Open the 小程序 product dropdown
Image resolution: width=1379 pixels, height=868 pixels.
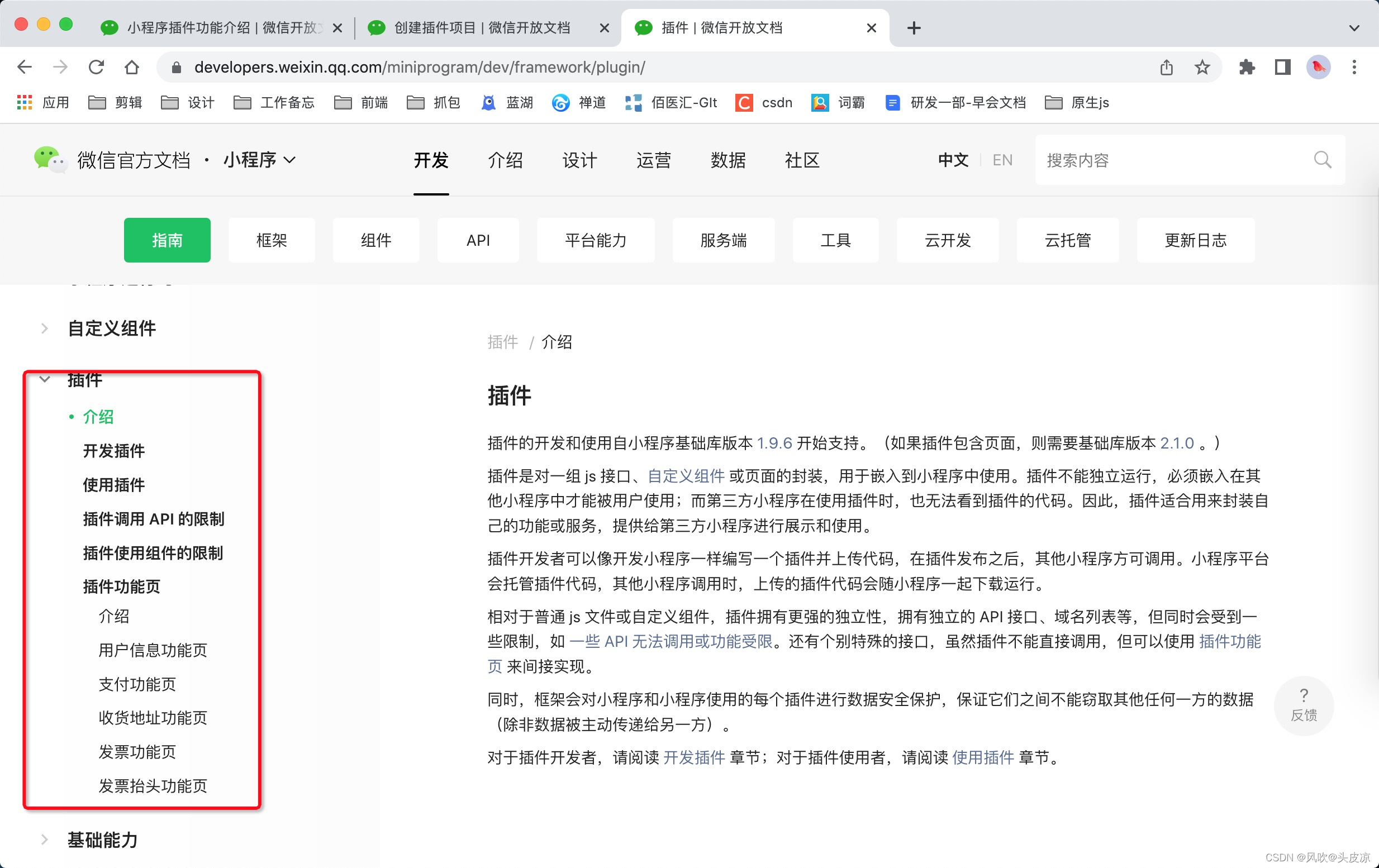[259, 160]
